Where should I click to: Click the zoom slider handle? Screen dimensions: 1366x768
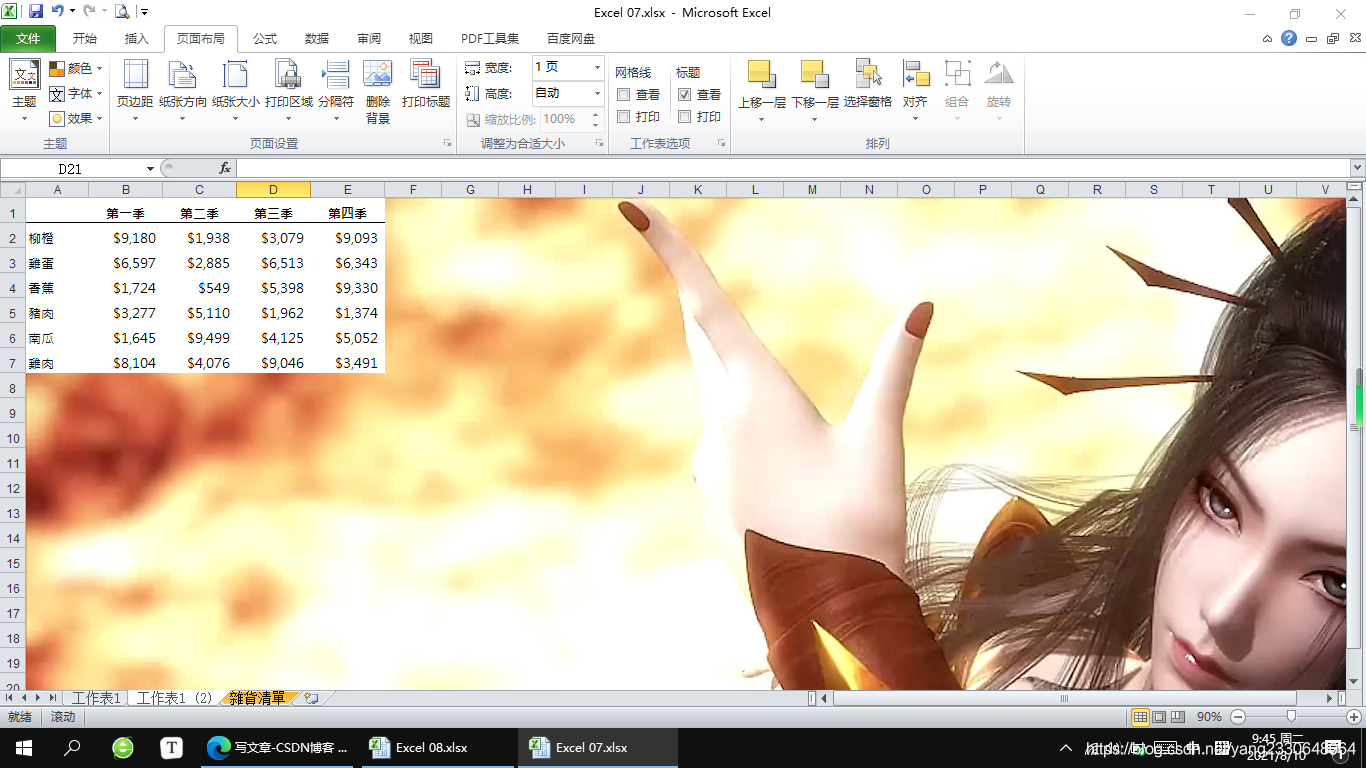coord(1291,717)
